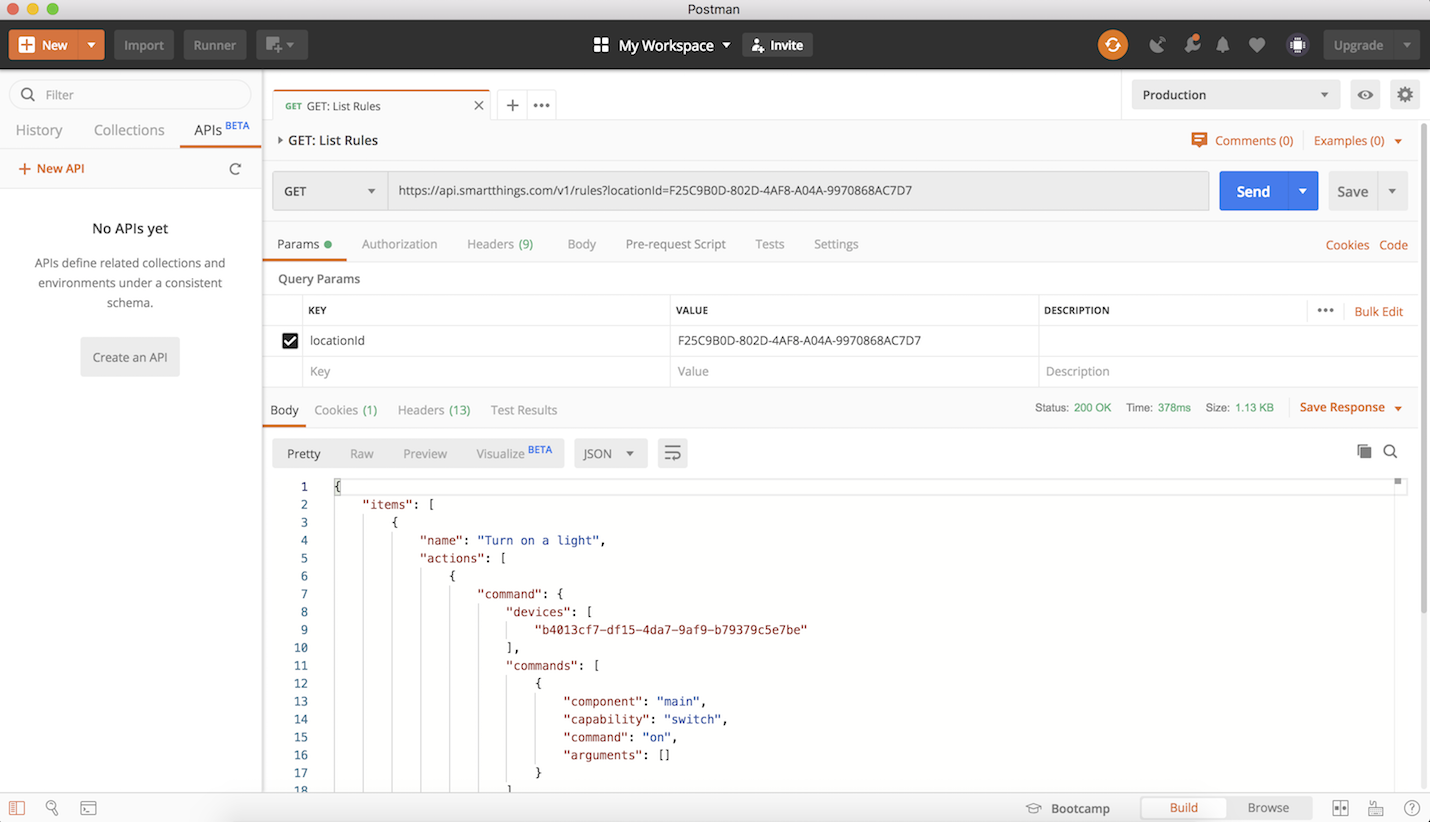Change the JSON response format dropdown
The height and width of the screenshot is (822, 1430).
tap(610, 454)
